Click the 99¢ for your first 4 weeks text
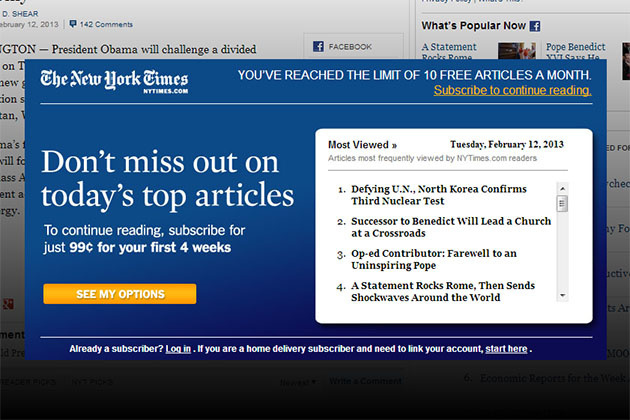 (x=150, y=248)
